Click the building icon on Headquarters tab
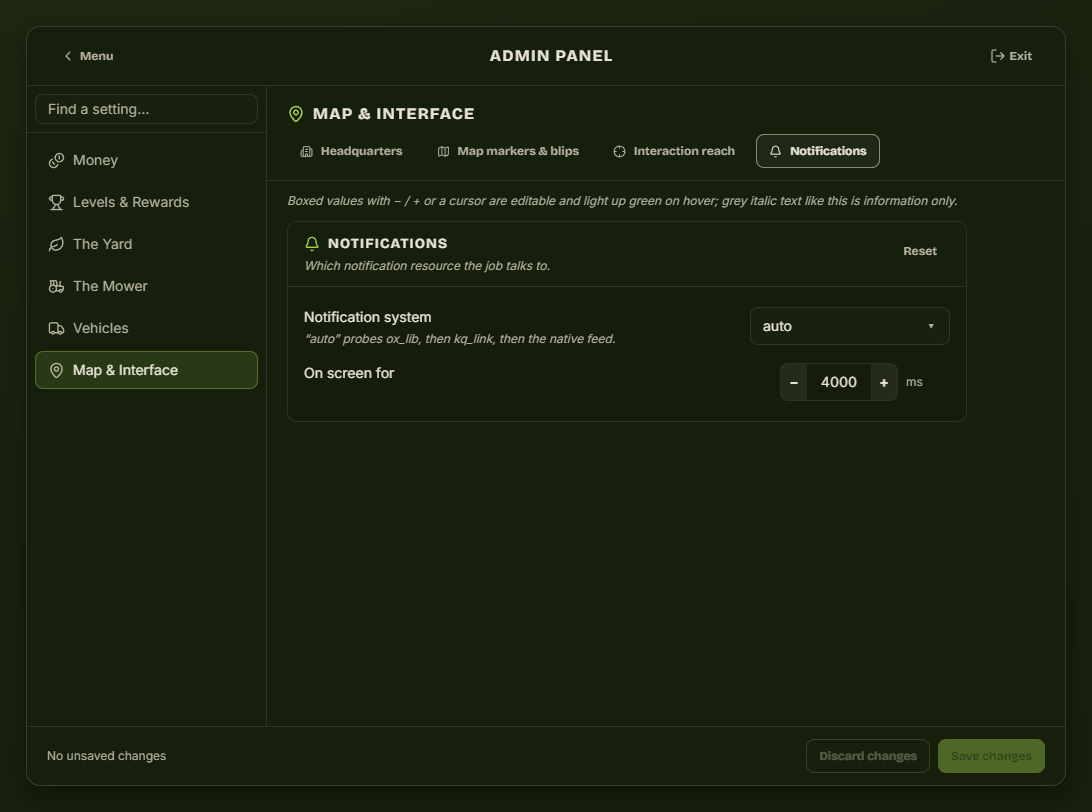 306,151
